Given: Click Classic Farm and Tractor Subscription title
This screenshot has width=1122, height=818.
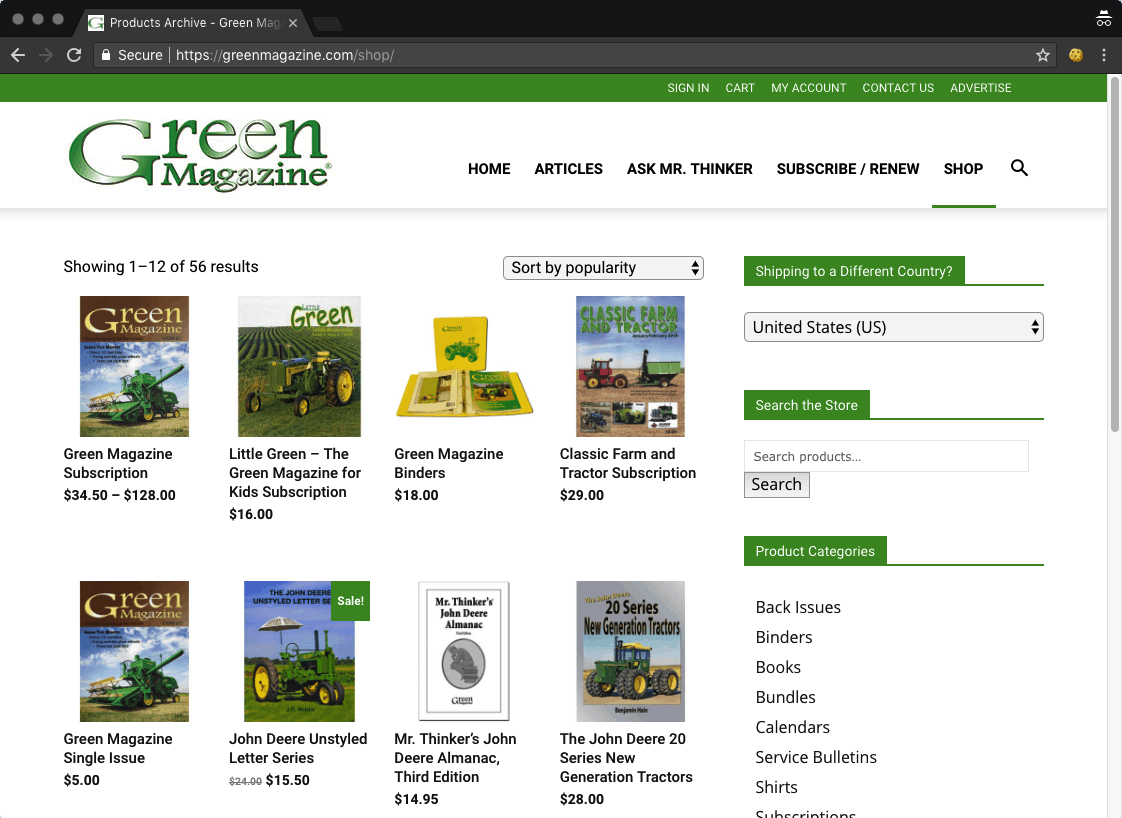Looking at the screenshot, I should (x=628, y=463).
